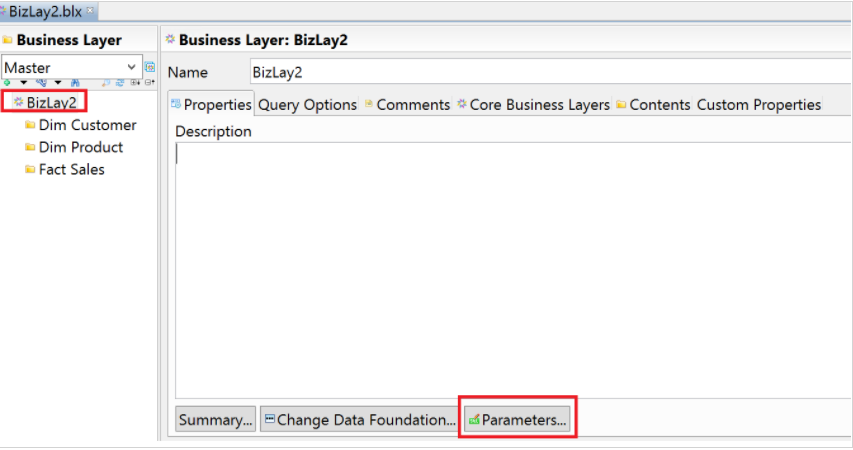The image size is (853, 450).
Task: Open the dropdown arrow next to the wrench icon
Action: (x=58, y=83)
